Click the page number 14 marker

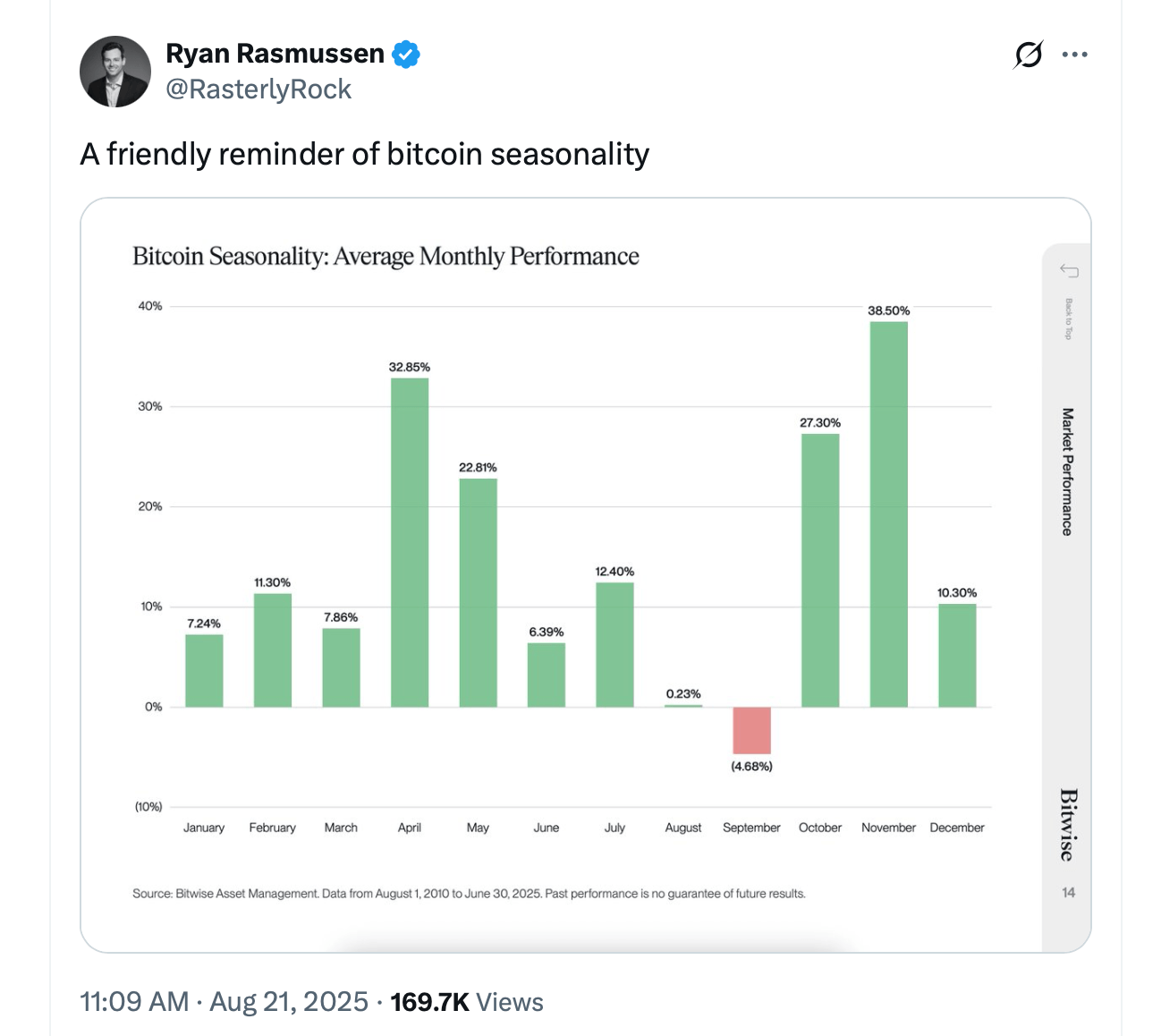(1068, 892)
